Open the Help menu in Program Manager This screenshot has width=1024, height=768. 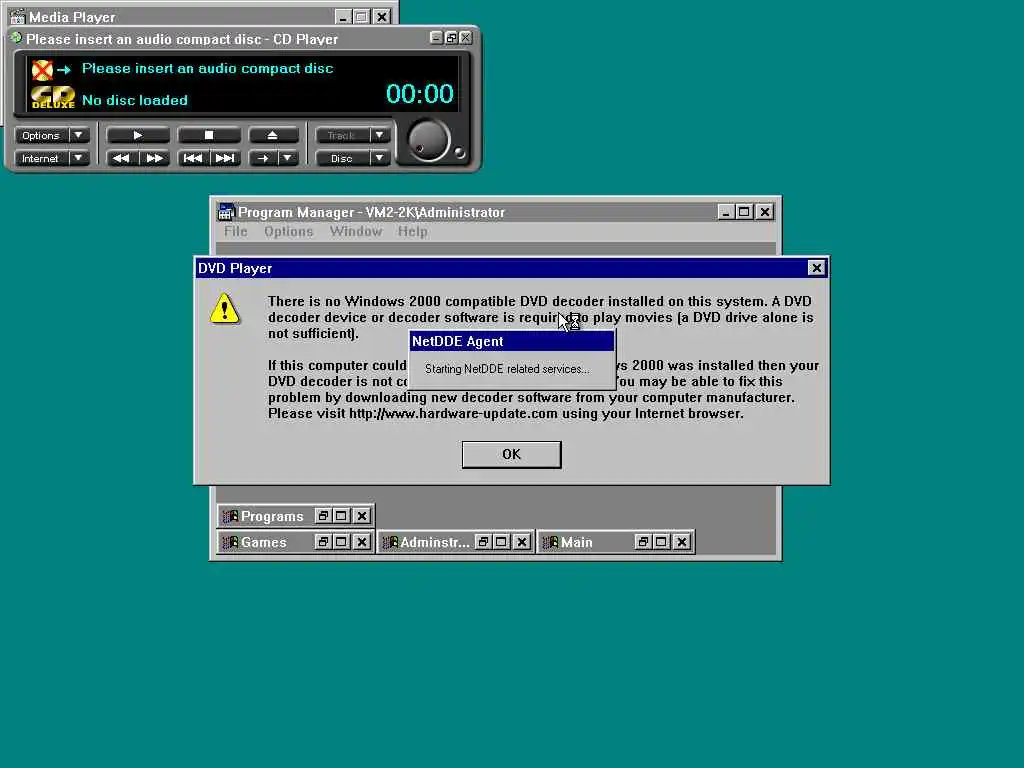coord(413,231)
